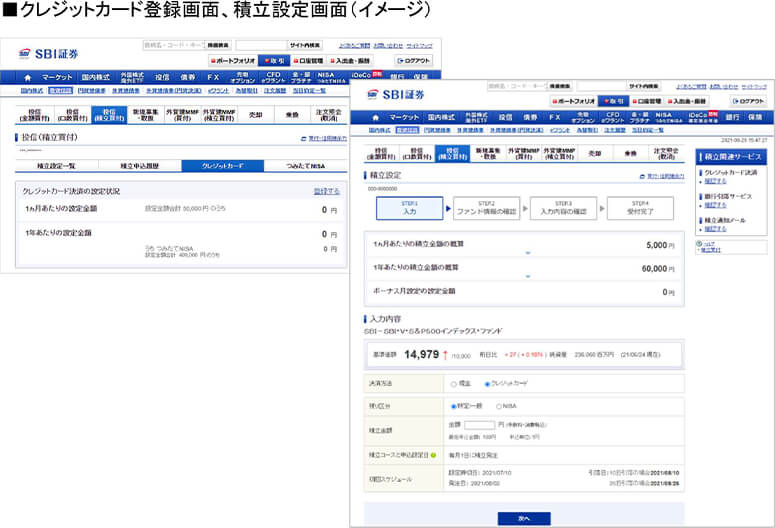Click the 次へ button
This screenshot has width=775, height=528.
524,518
